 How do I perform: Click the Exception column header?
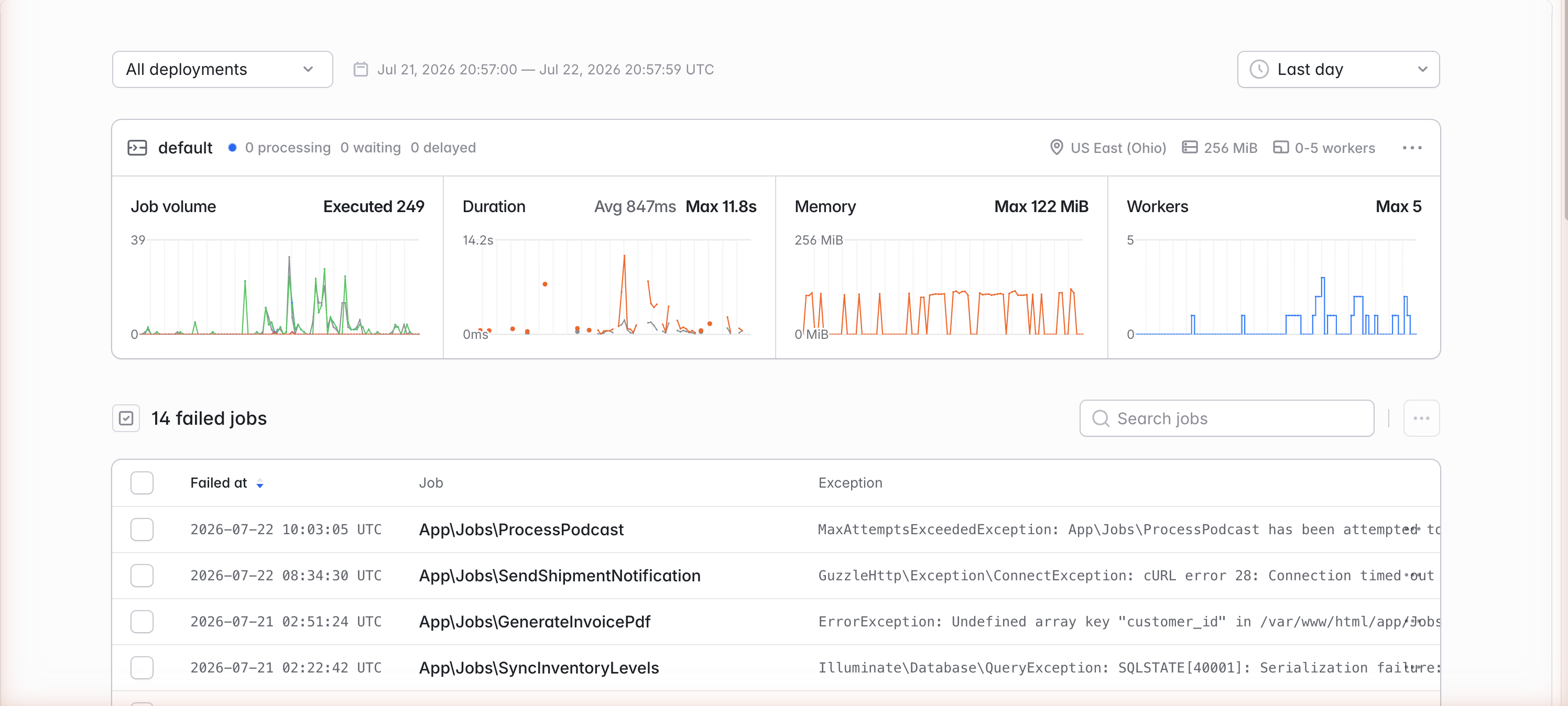[850, 483]
